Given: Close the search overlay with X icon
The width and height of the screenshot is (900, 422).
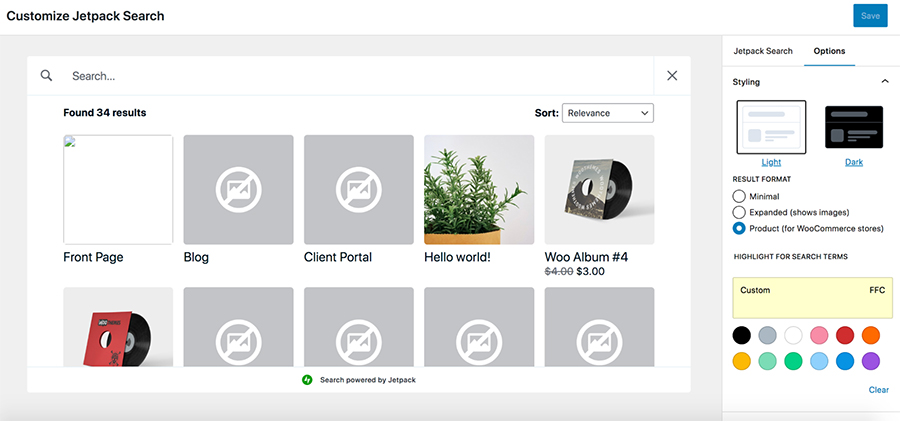Looking at the screenshot, I should point(672,75).
